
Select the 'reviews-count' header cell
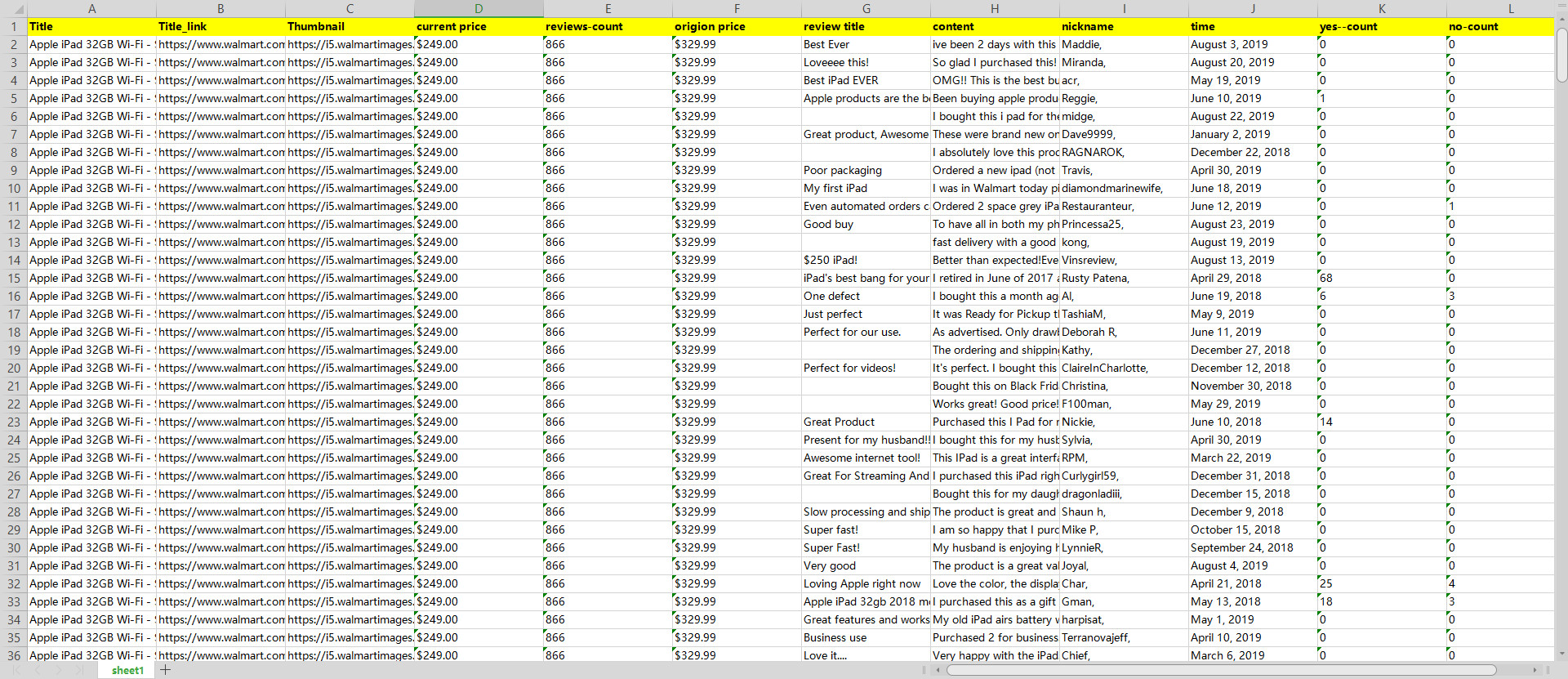coord(608,27)
